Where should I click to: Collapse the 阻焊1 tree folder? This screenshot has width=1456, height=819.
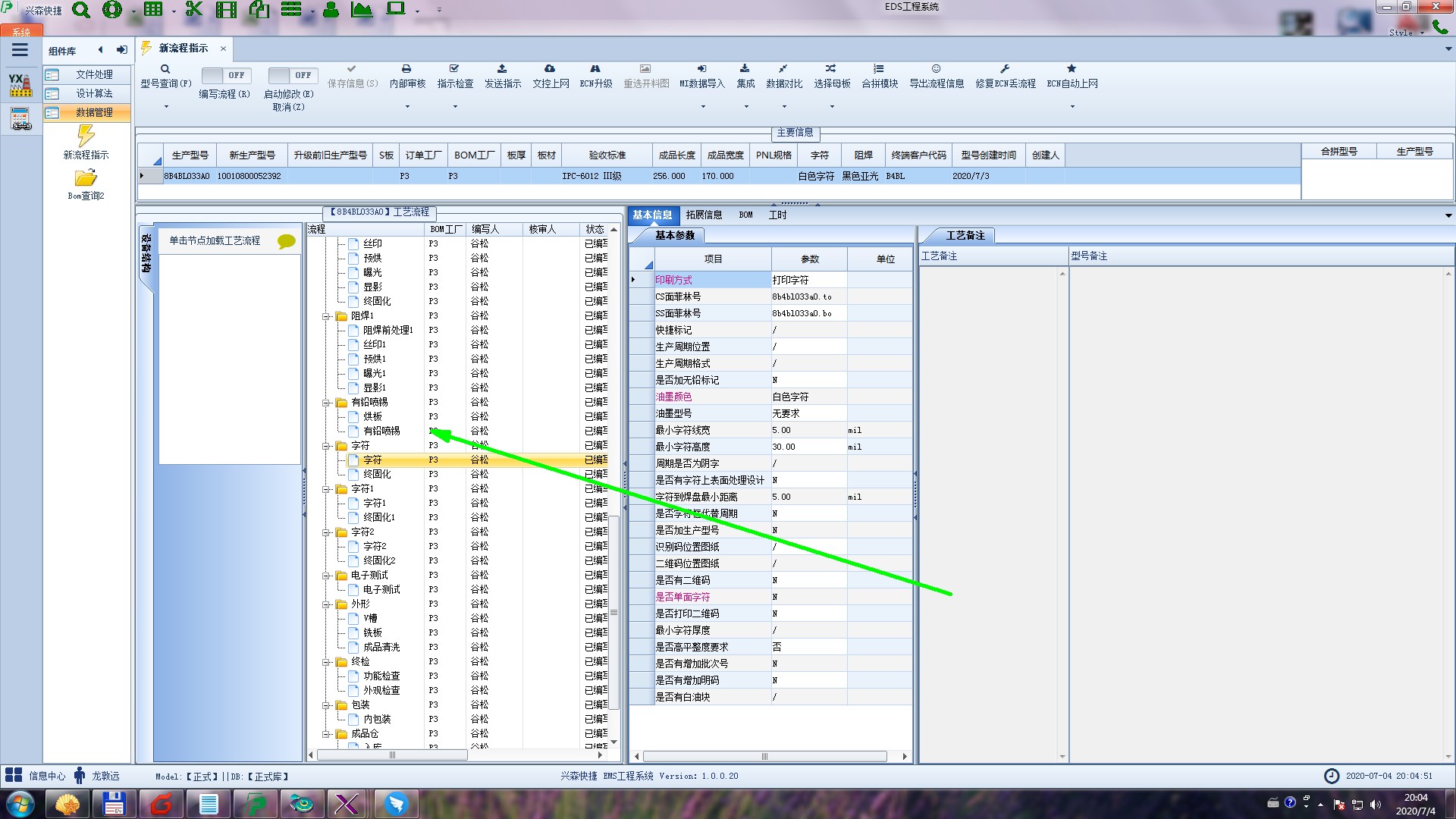tap(327, 316)
